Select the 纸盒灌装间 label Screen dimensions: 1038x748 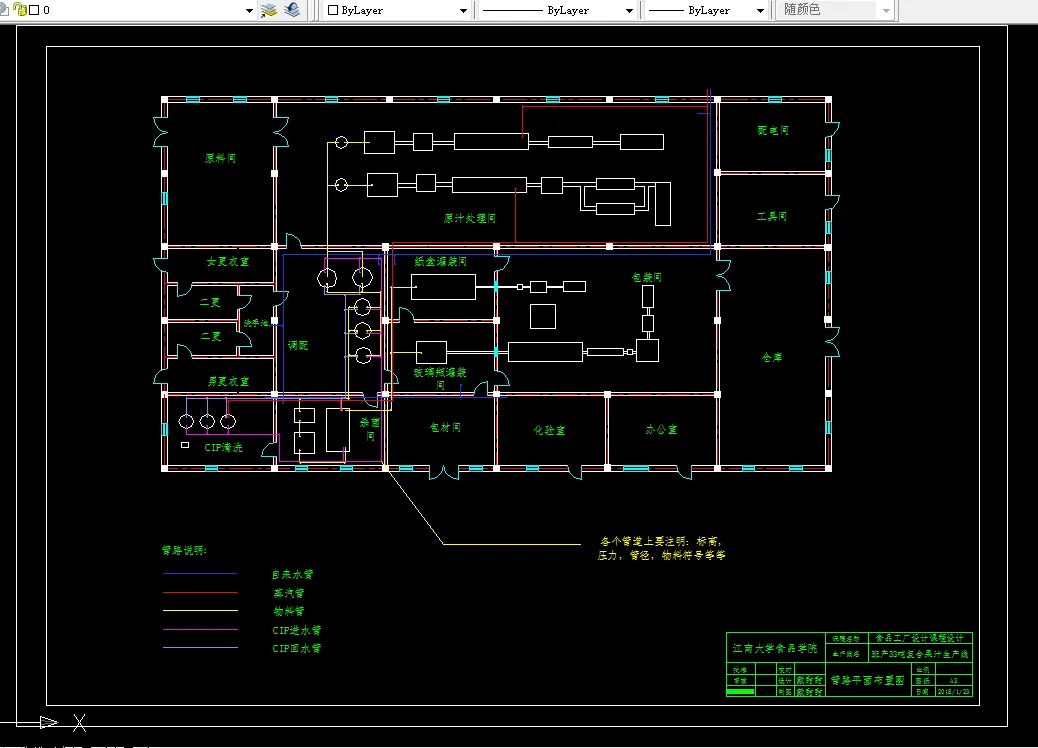coord(441,261)
